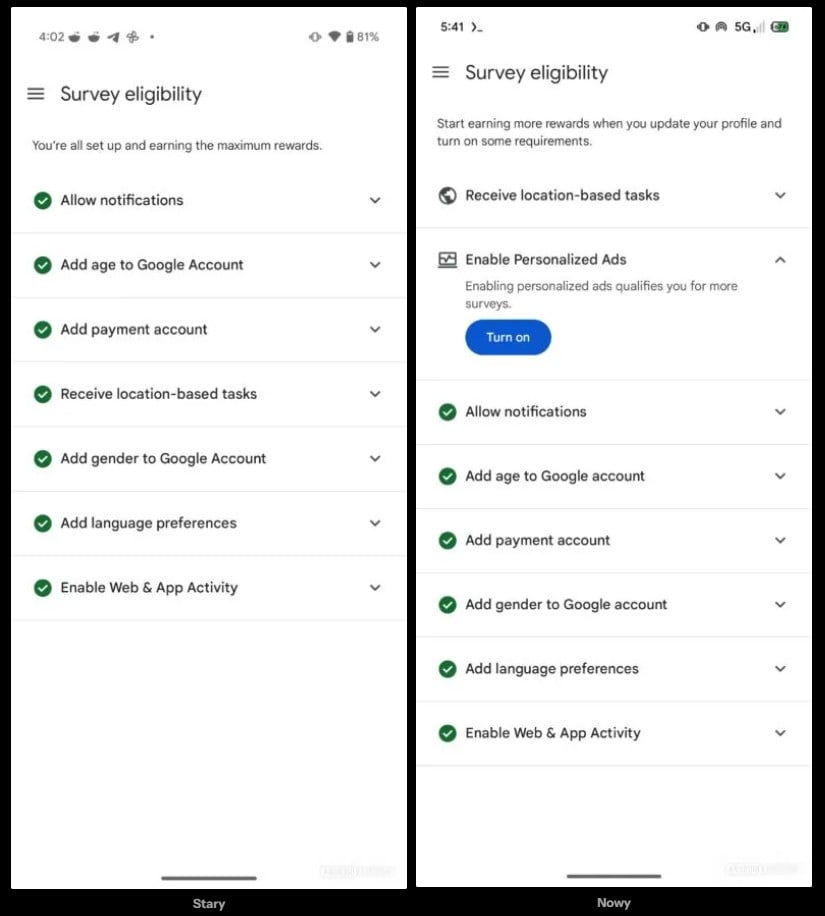The image size is (825, 916).
Task: Click the Enable Personalized Ads monitor icon
Action: [448, 260]
